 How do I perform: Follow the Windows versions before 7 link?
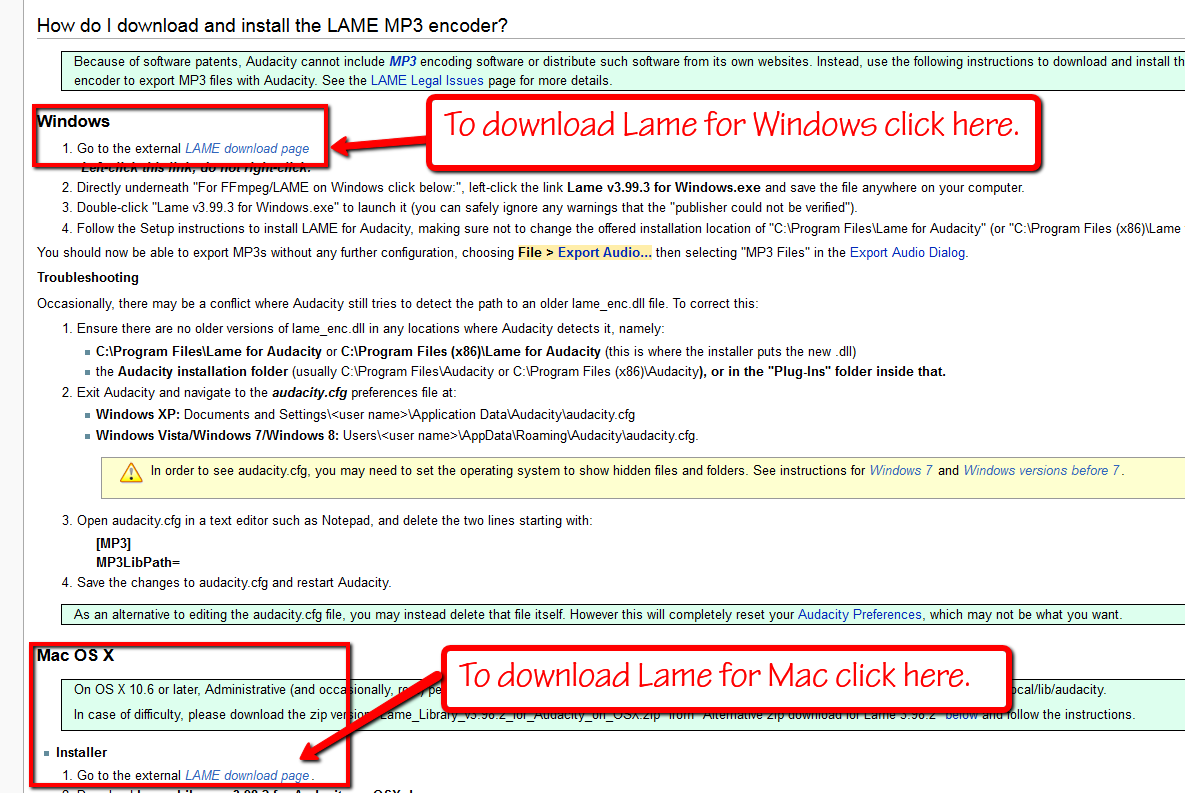(1041, 470)
